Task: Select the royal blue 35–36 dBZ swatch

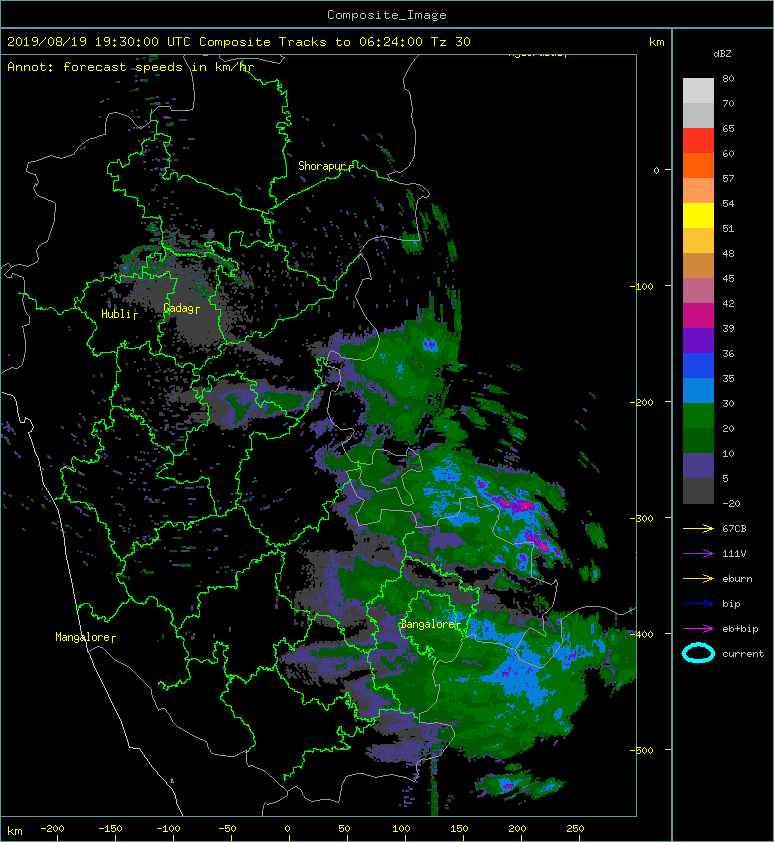Action: pyautogui.click(x=698, y=365)
